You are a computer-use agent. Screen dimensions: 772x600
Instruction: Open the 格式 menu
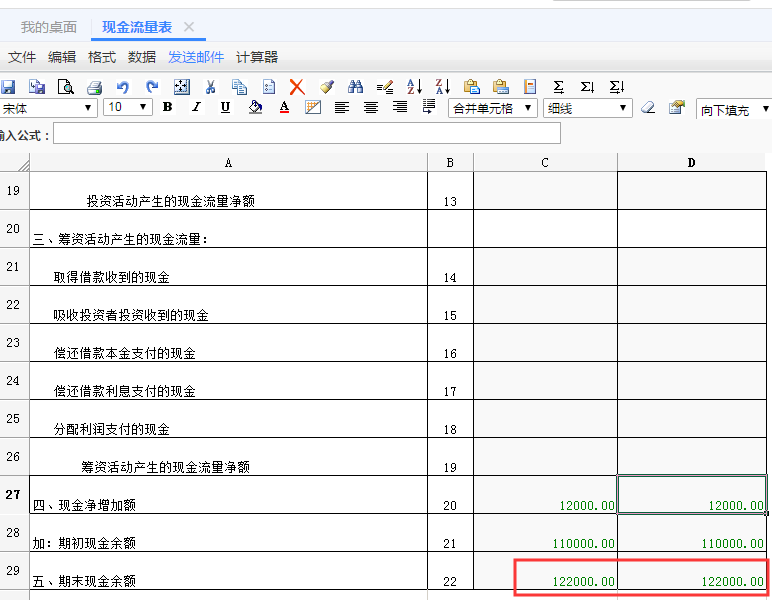102,58
